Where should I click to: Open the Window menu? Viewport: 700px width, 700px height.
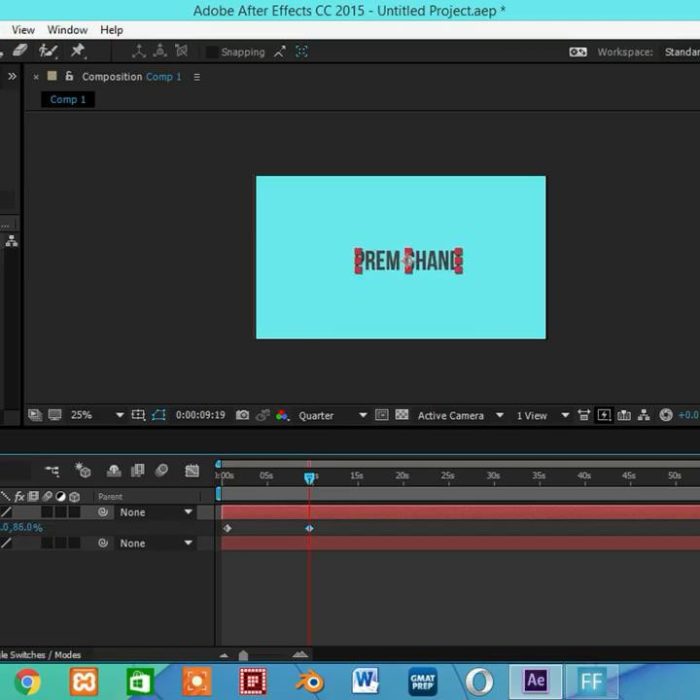pos(67,30)
